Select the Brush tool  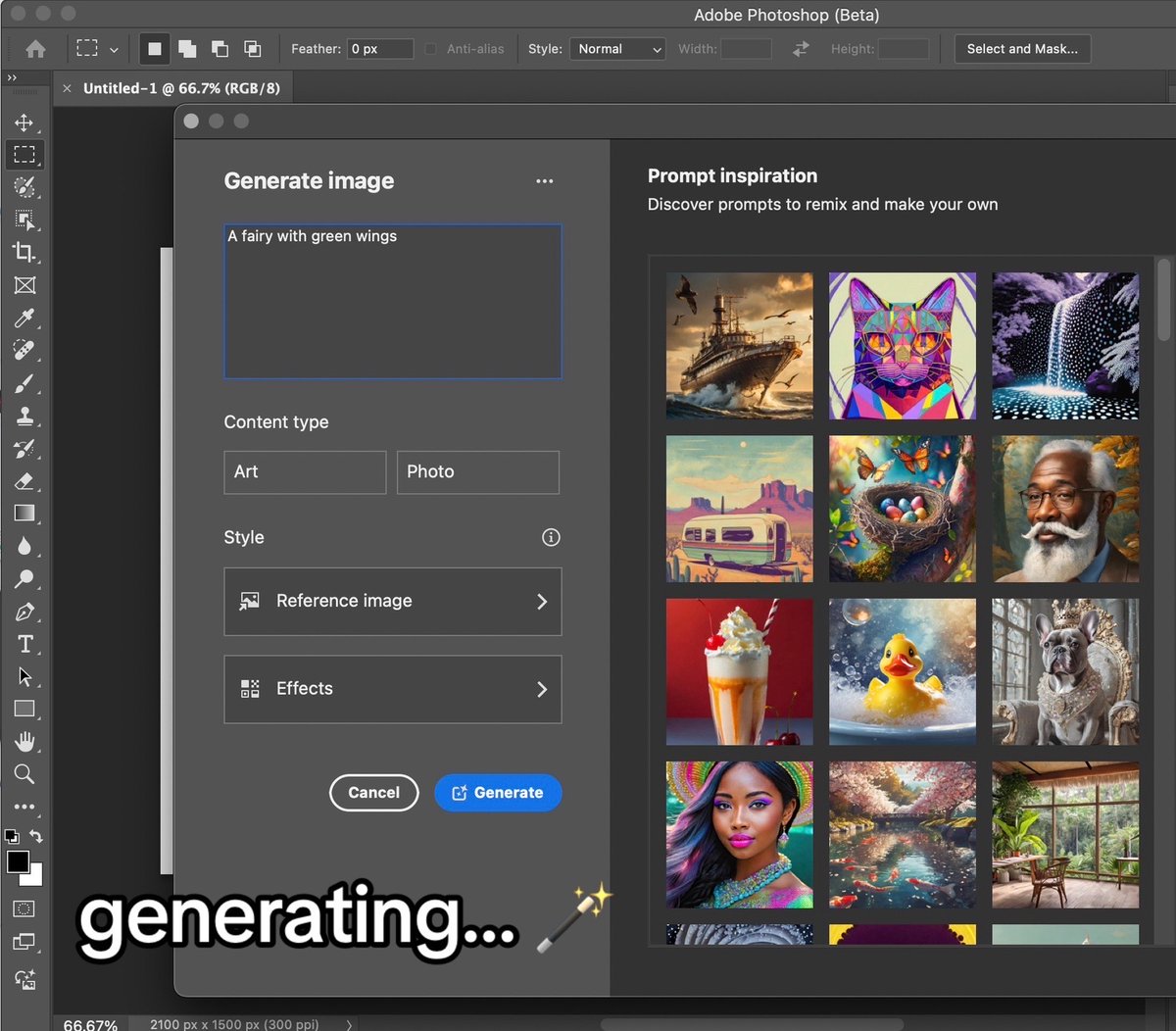coord(24,383)
